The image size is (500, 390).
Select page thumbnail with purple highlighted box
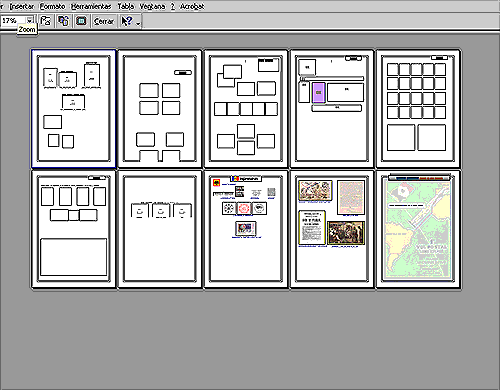pos(332,109)
